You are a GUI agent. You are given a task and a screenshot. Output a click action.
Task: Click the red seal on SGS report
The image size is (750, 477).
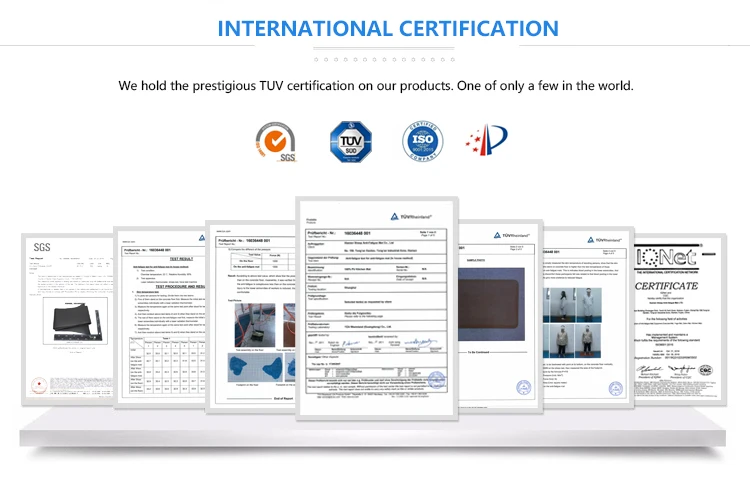(x=39, y=385)
